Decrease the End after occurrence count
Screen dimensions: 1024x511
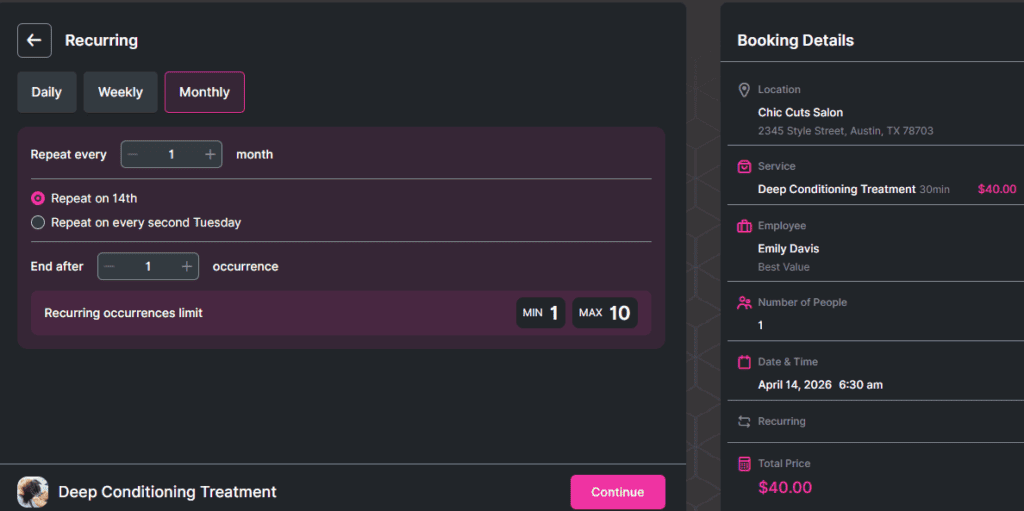(109, 267)
